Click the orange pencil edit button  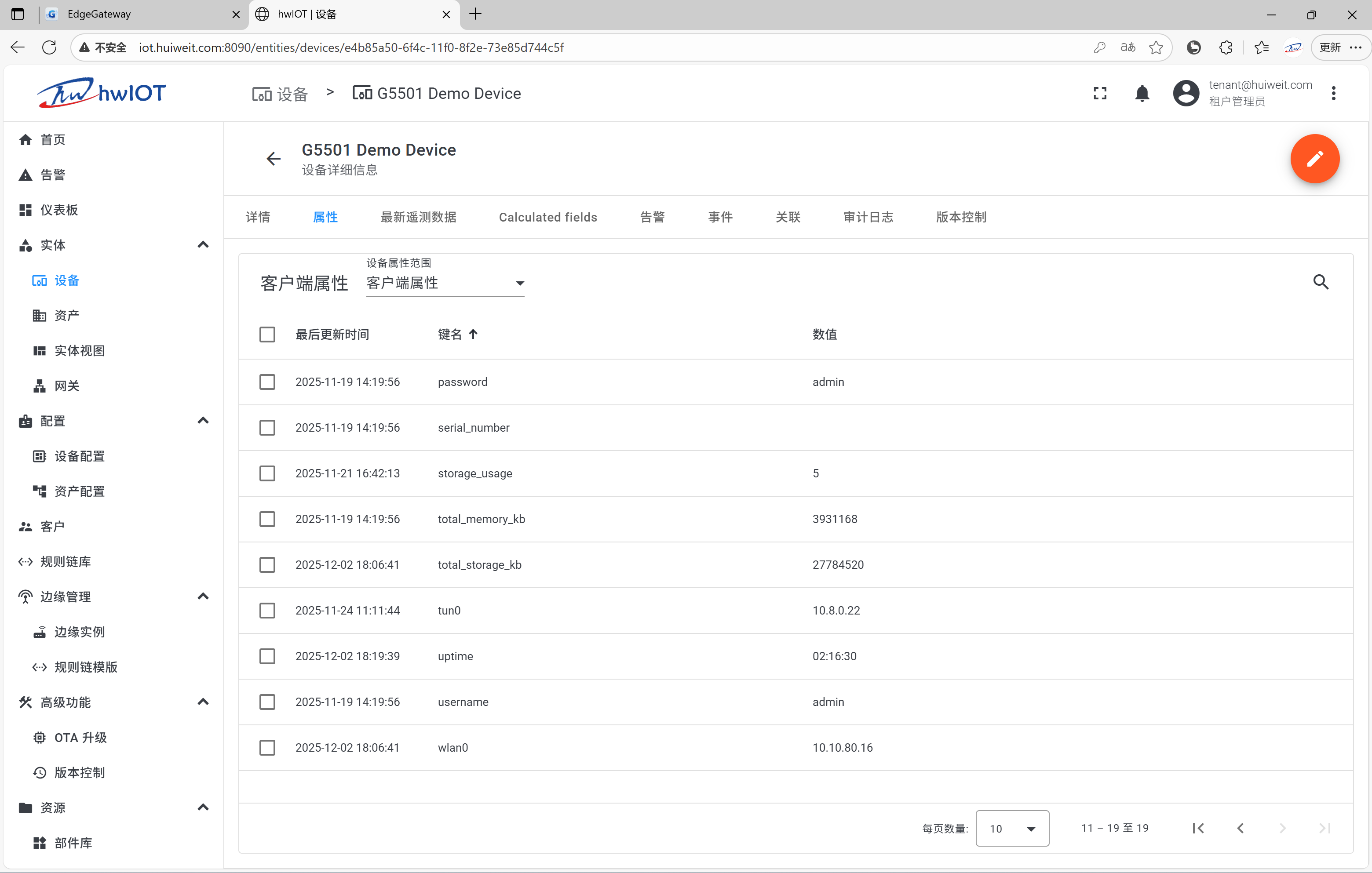pyautogui.click(x=1314, y=158)
